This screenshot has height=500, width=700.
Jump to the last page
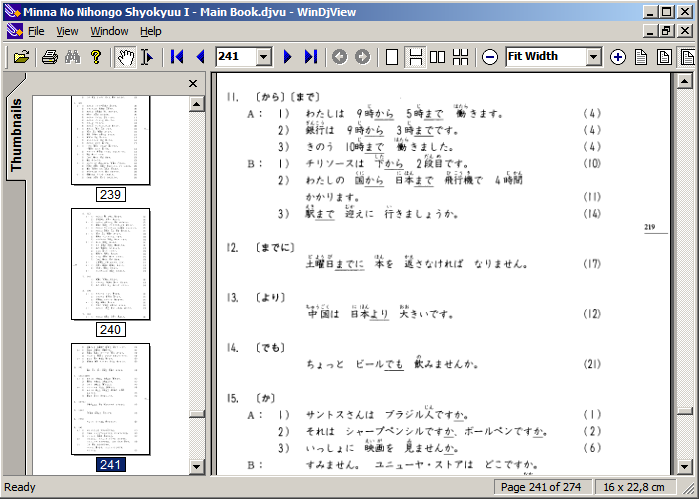click(311, 57)
